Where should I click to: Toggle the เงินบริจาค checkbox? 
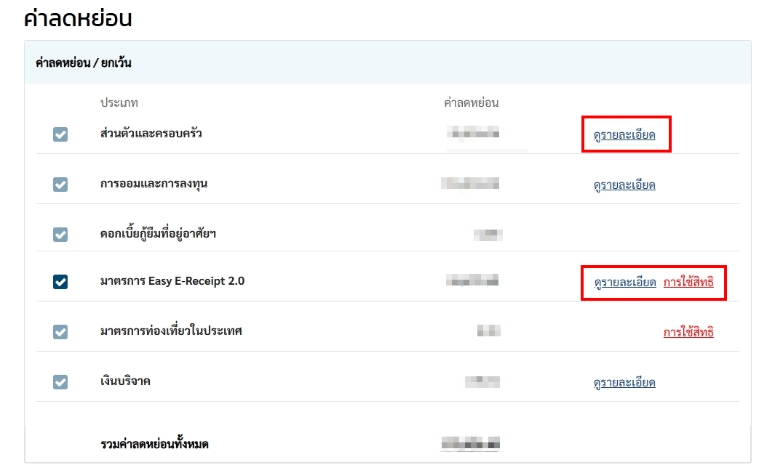pyautogui.click(x=60, y=382)
